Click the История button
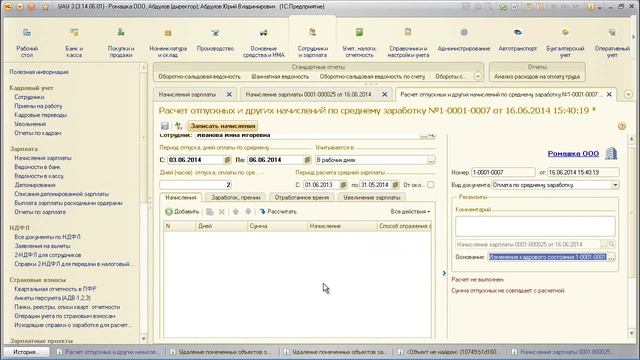The image size is (640, 360). [x=26, y=351]
